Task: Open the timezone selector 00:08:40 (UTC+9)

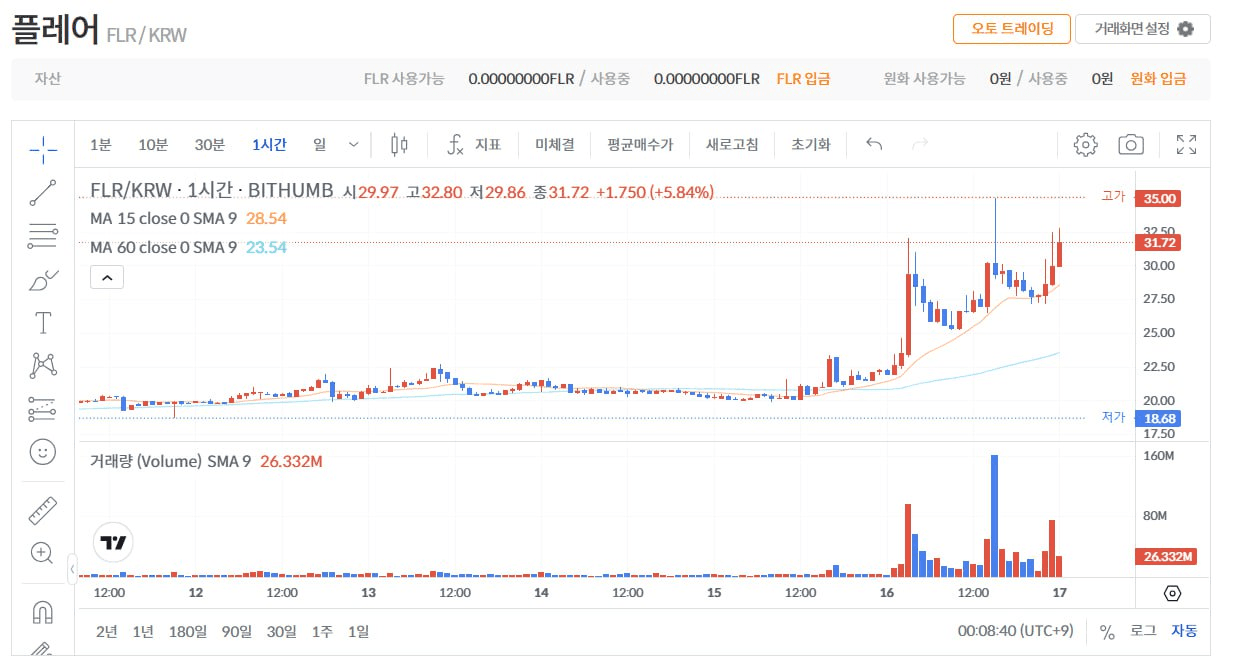Action: [x=1016, y=631]
